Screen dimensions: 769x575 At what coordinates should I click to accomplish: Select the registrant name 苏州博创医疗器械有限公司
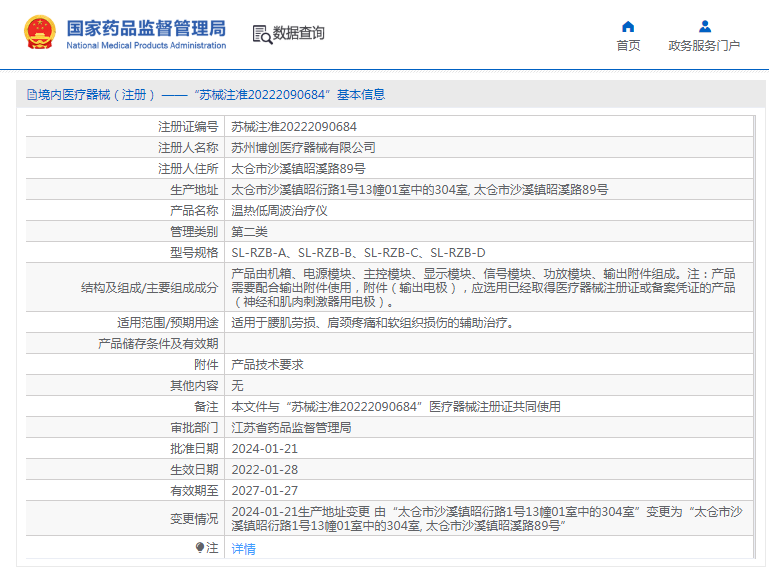[x=303, y=148]
